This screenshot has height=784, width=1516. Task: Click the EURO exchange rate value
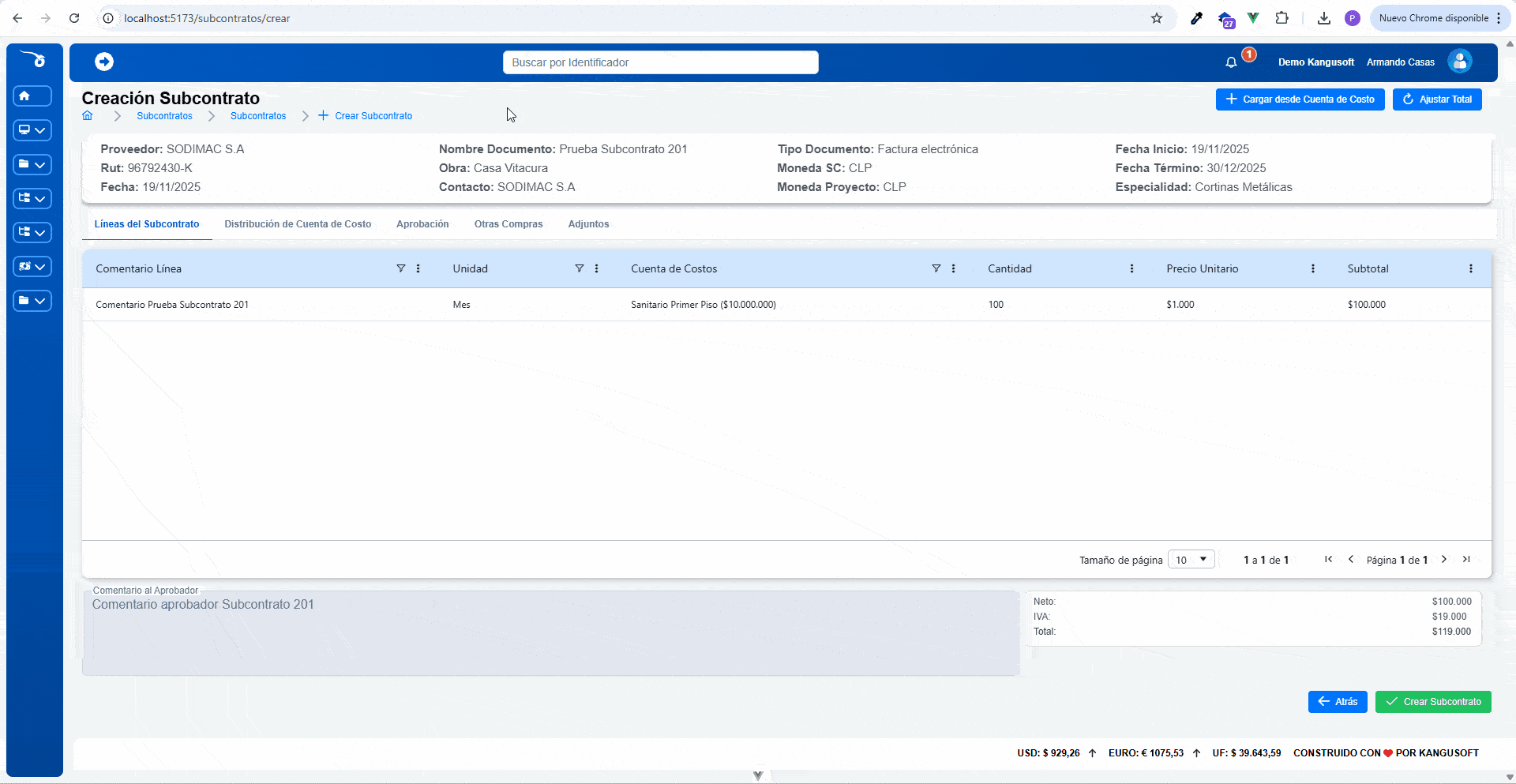(x=1146, y=753)
